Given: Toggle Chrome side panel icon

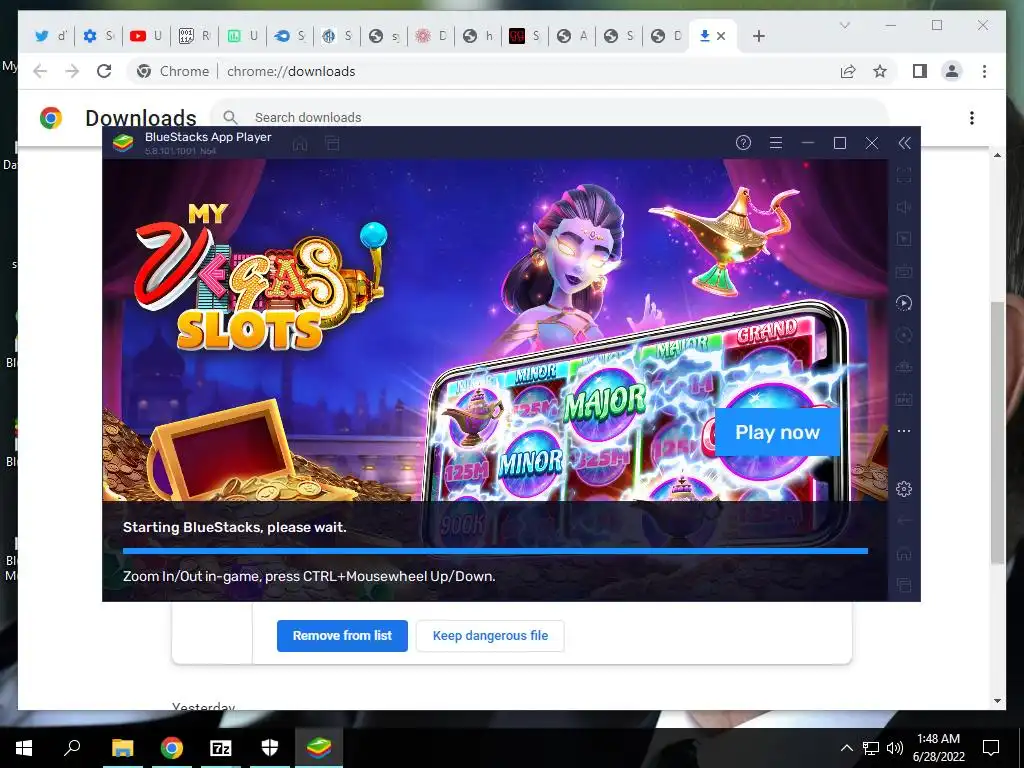Looking at the screenshot, I should pyautogui.click(x=920, y=71).
